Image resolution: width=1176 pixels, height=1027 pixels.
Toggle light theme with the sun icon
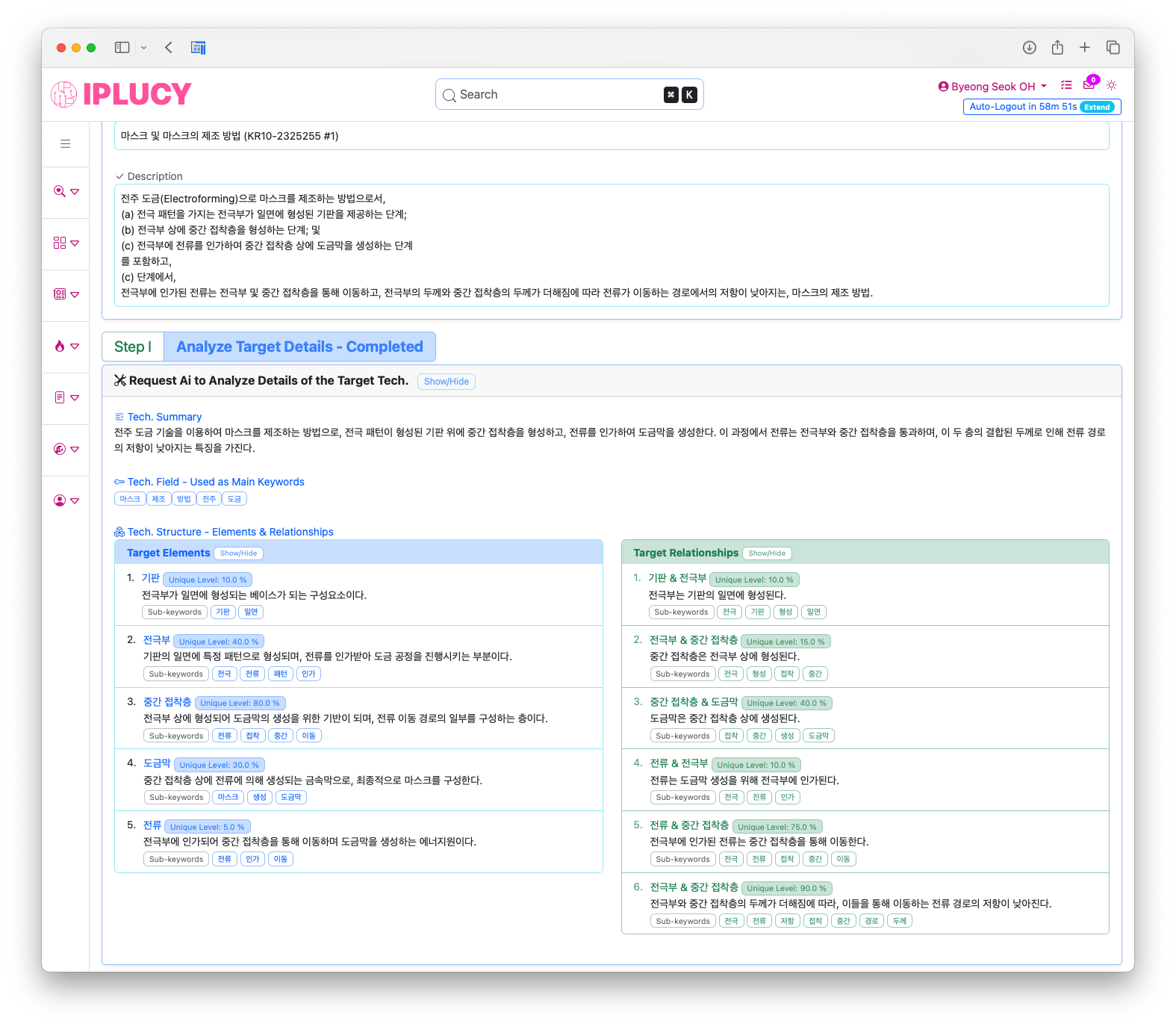(x=1112, y=85)
